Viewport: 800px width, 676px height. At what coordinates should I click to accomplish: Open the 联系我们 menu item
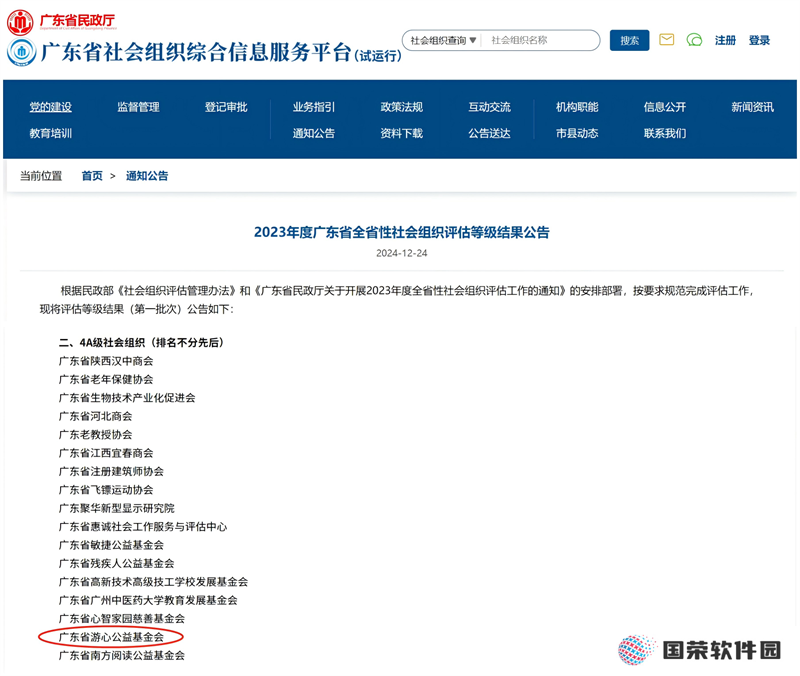[x=665, y=133]
